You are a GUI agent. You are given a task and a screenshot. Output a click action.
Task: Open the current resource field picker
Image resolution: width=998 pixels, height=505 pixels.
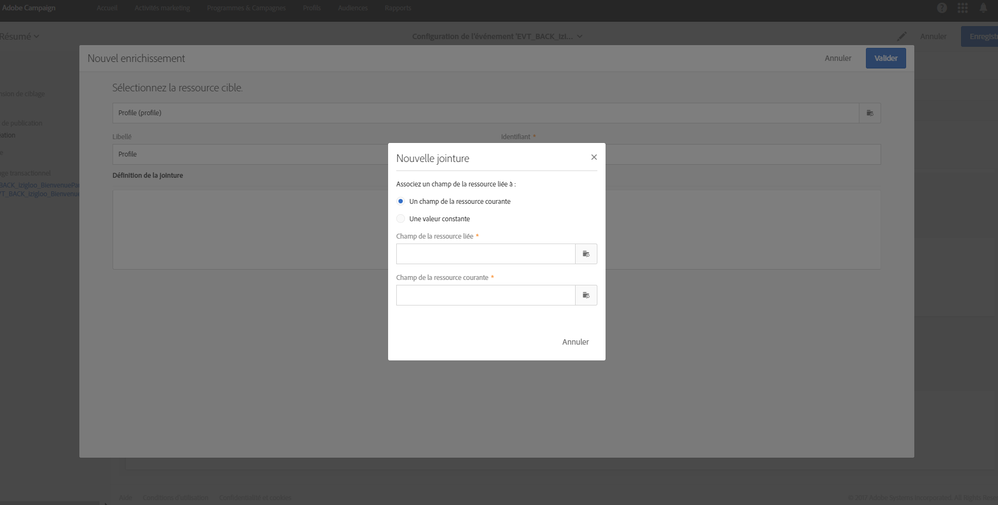[586, 295]
